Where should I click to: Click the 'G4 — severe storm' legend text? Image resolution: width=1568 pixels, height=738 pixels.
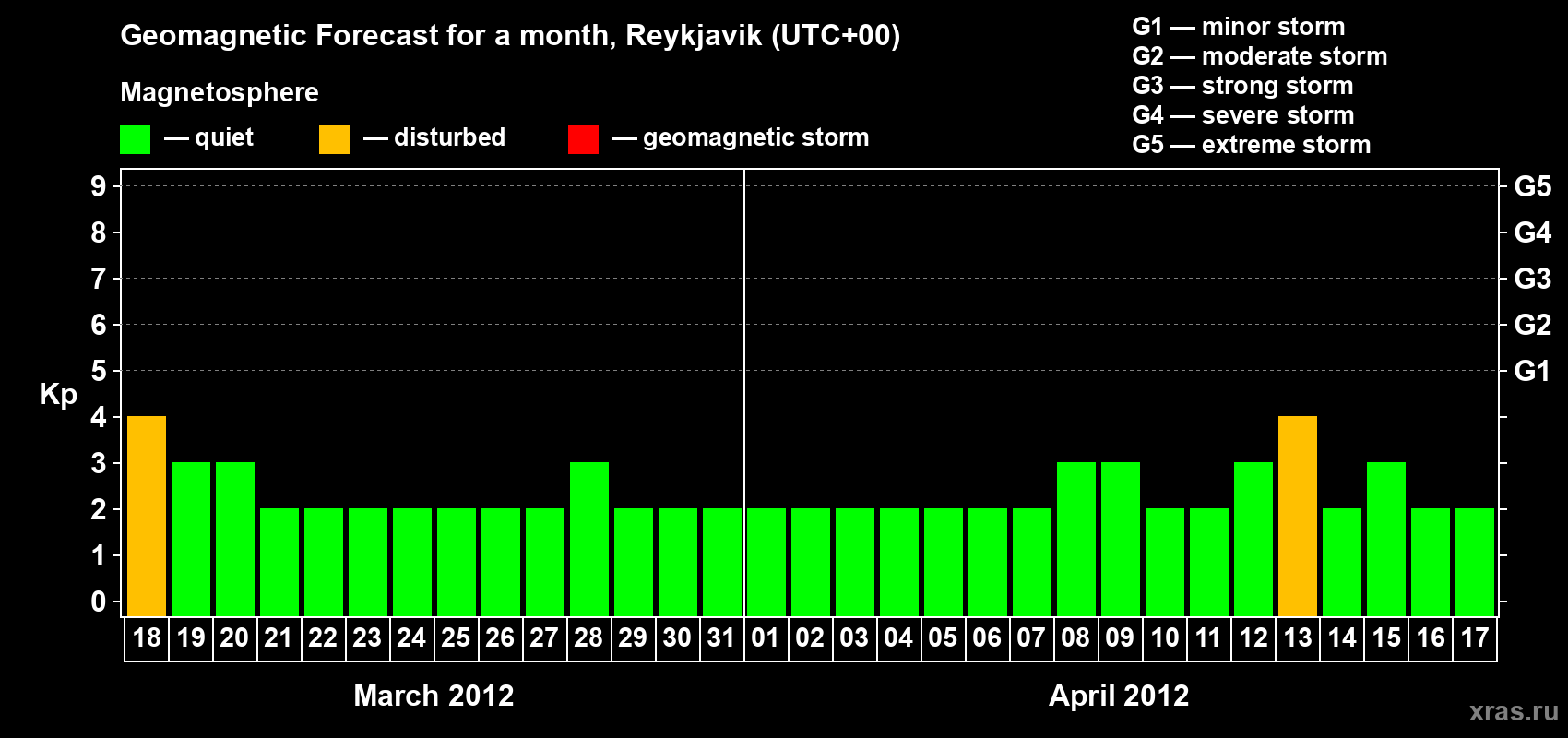click(1243, 115)
